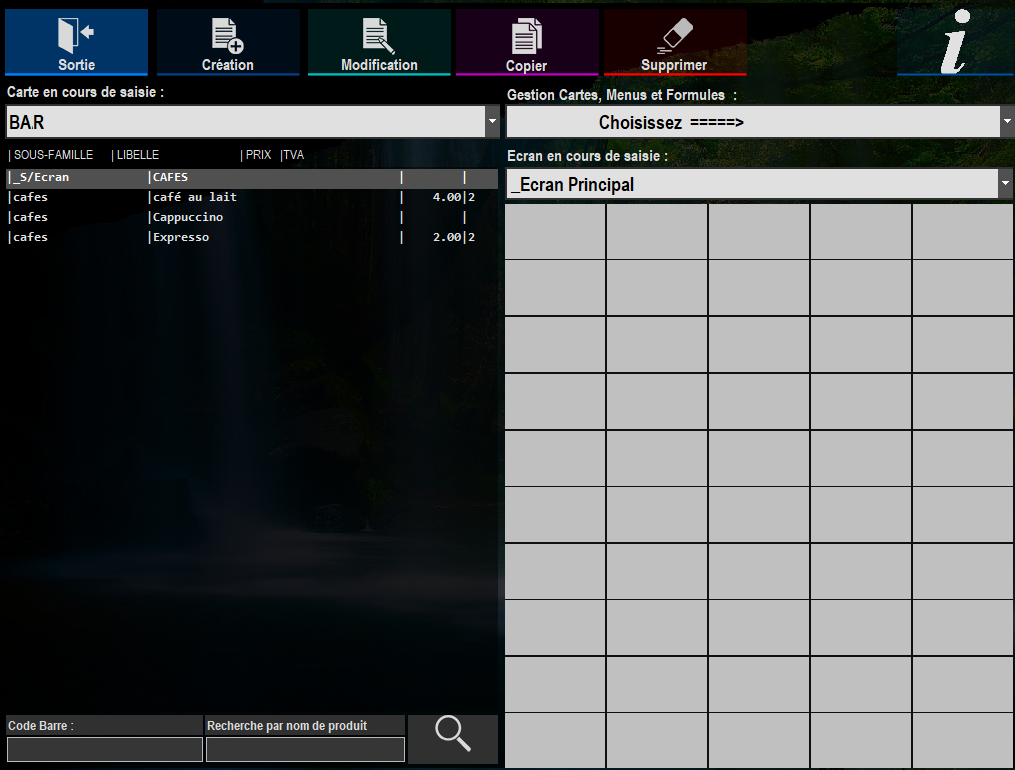Focus the Code Barre input field
The image size is (1015, 770).
coord(105,750)
